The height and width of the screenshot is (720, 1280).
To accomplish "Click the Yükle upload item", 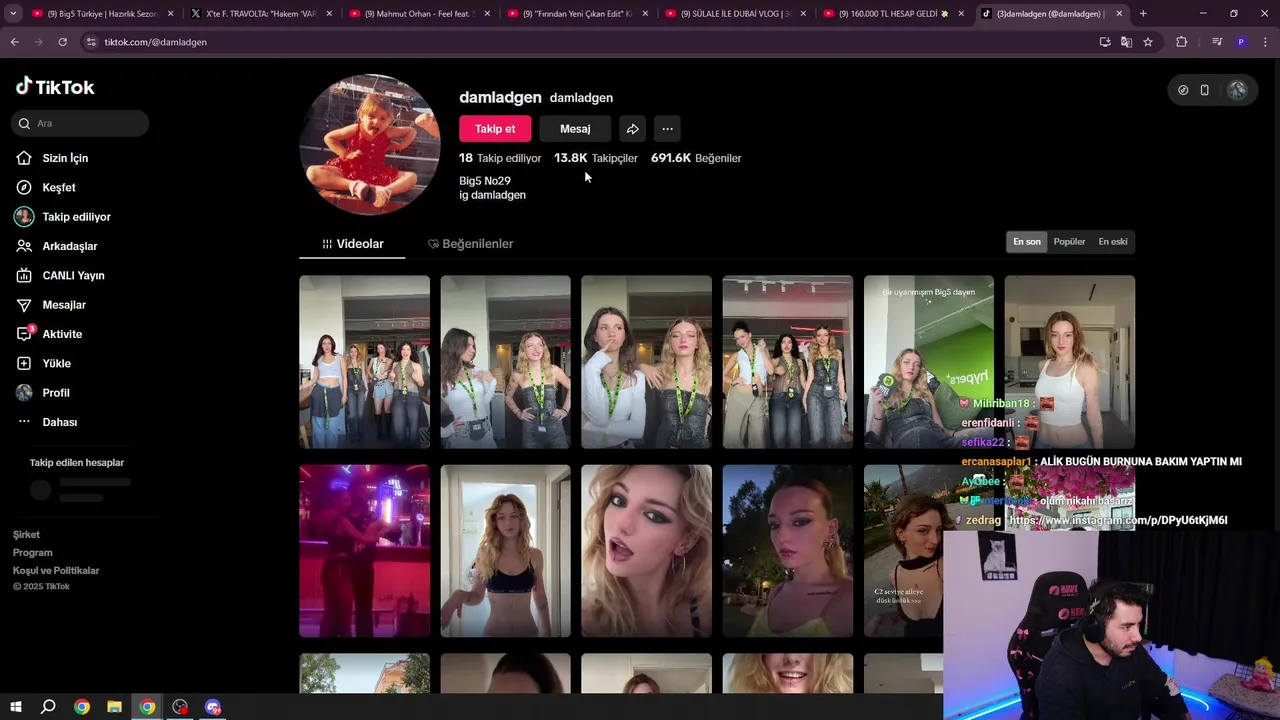I will [43, 363].
